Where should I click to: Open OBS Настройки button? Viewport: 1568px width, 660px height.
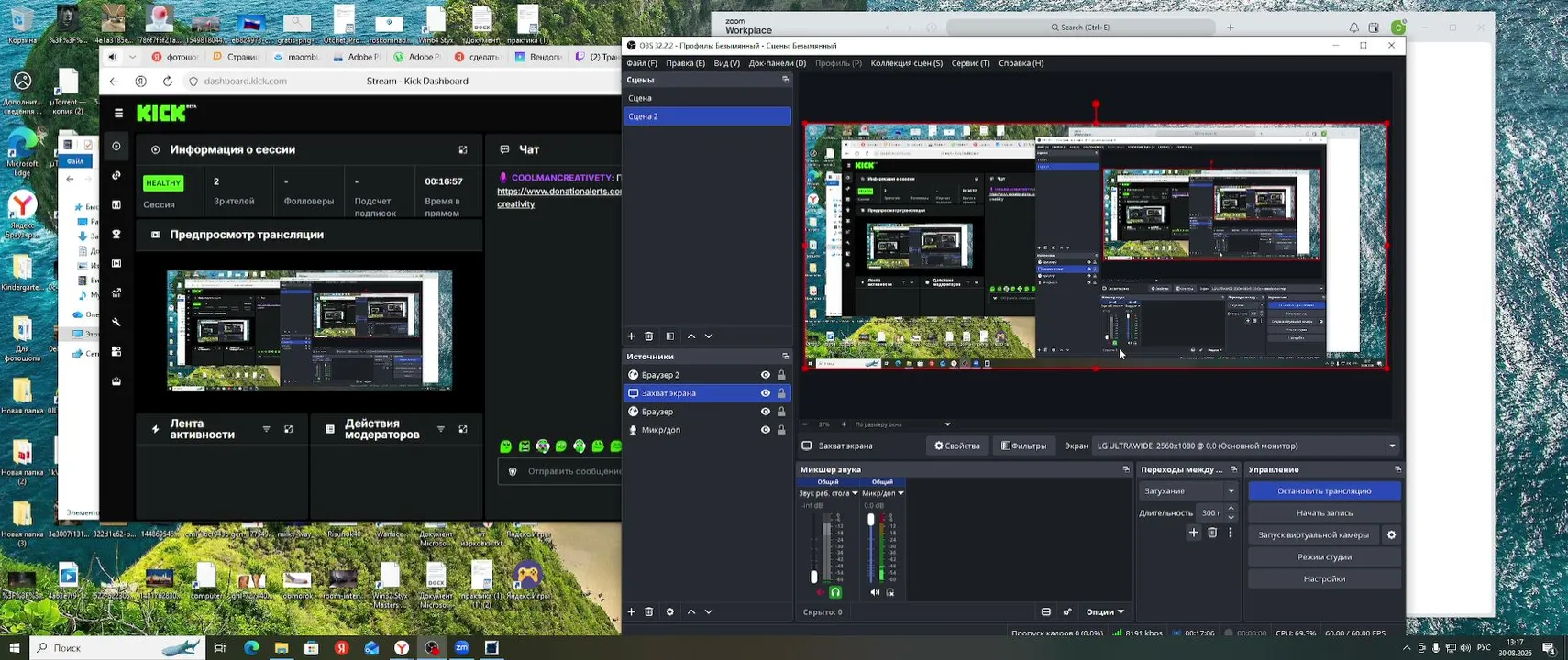click(1324, 578)
